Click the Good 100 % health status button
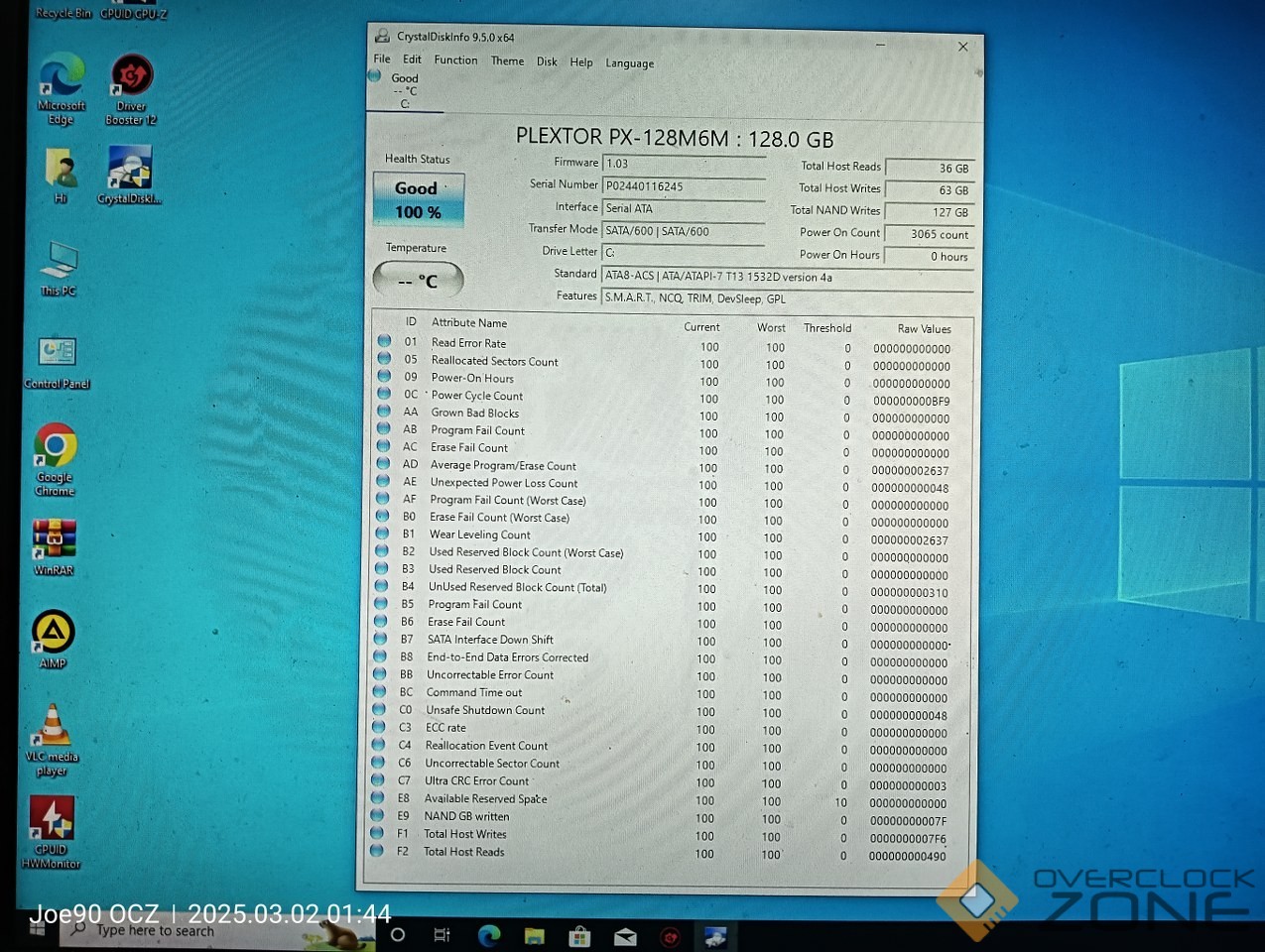Image resolution: width=1265 pixels, height=952 pixels. click(418, 199)
